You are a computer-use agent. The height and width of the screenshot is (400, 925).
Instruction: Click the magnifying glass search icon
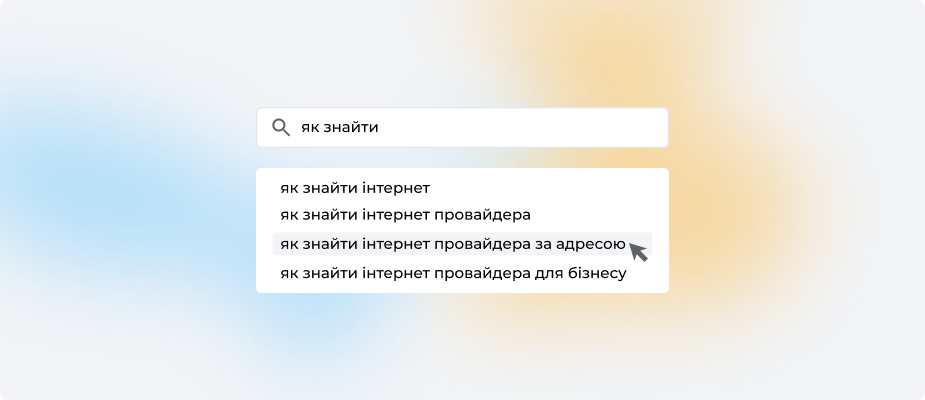click(x=281, y=128)
